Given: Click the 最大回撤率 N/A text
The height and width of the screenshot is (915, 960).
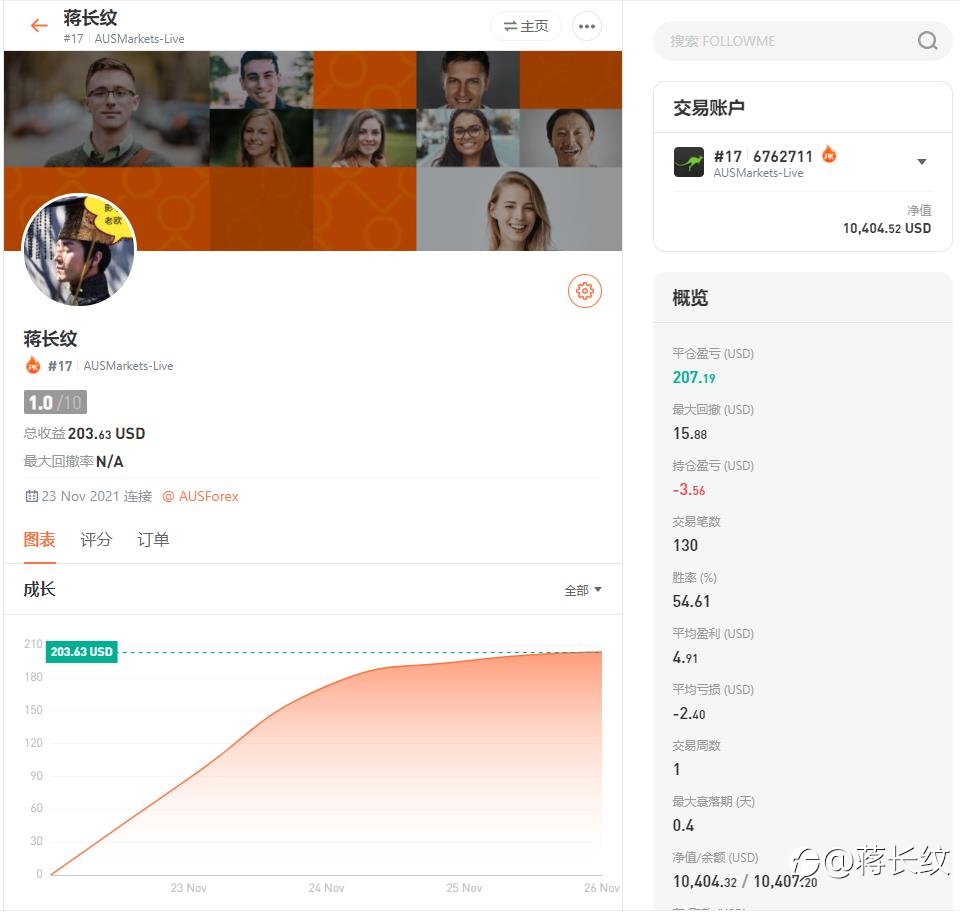Looking at the screenshot, I should tap(73, 461).
